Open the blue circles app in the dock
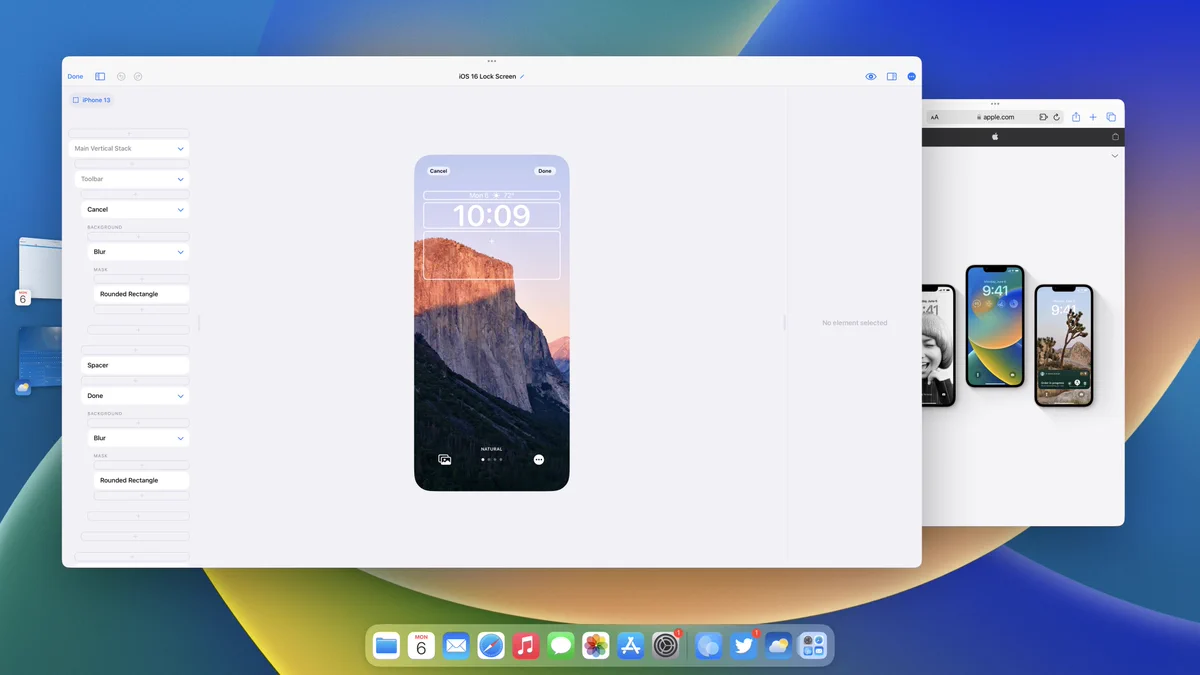1200x675 pixels. (709, 646)
